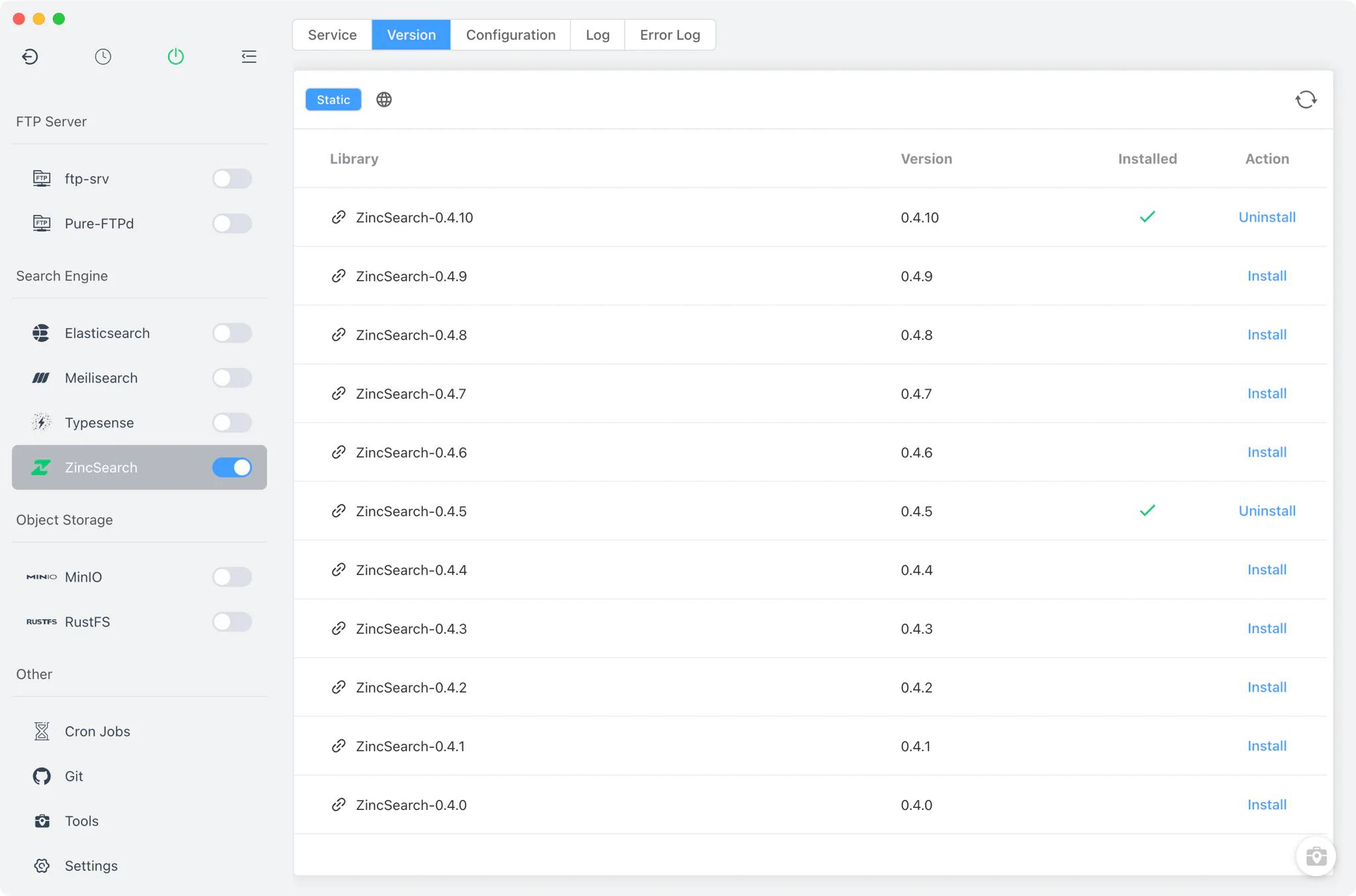
Task: Select the Static source button
Action: (x=333, y=99)
